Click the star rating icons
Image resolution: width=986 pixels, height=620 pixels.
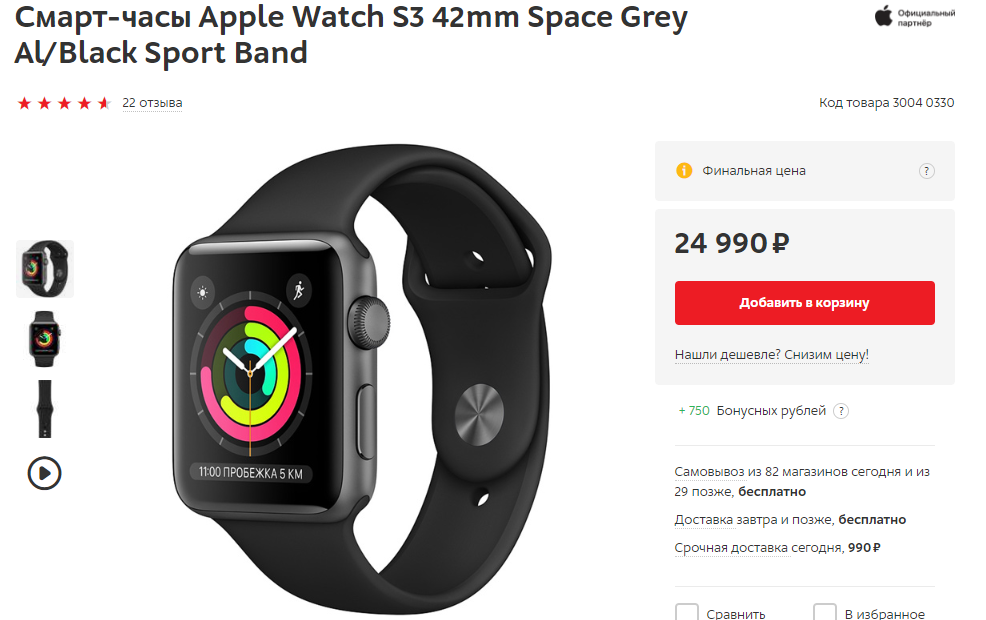pos(64,103)
